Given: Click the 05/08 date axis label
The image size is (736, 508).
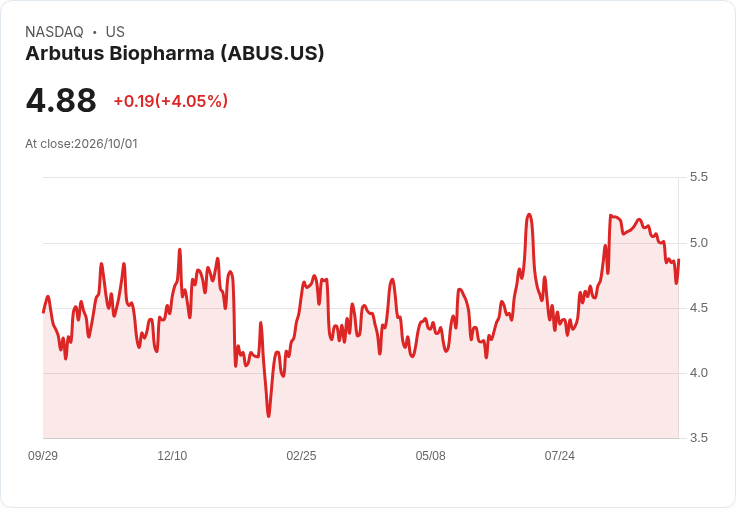Looking at the screenshot, I should pyautogui.click(x=430, y=455).
